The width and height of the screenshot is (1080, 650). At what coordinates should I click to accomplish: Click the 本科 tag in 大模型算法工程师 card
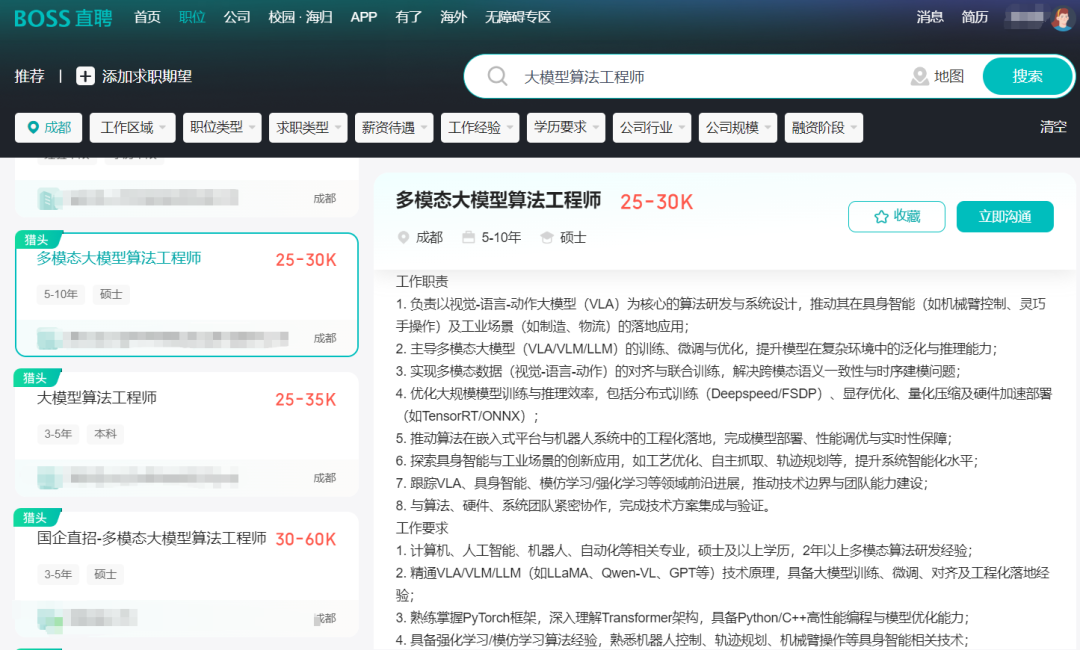pos(105,434)
